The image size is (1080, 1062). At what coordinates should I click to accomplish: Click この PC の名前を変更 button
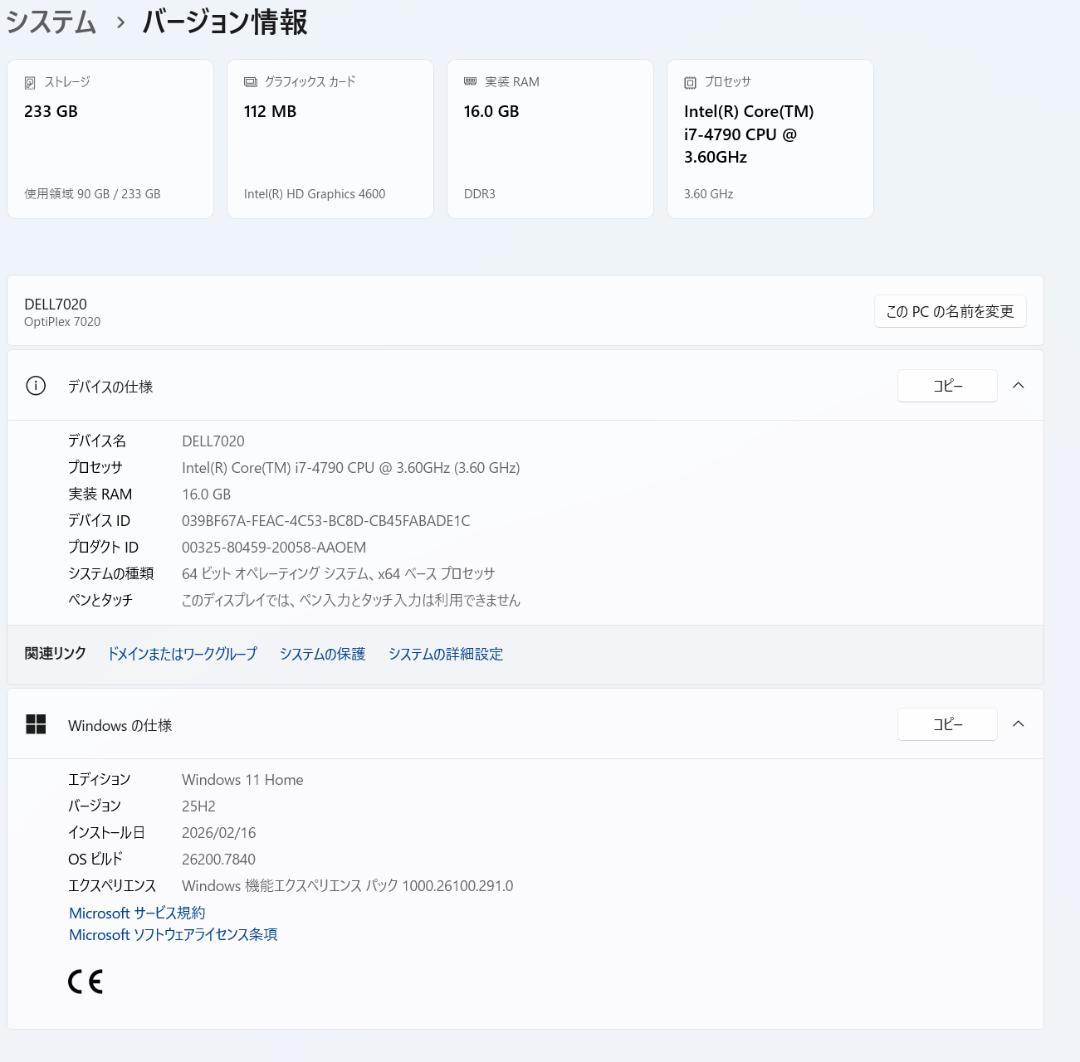950,311
